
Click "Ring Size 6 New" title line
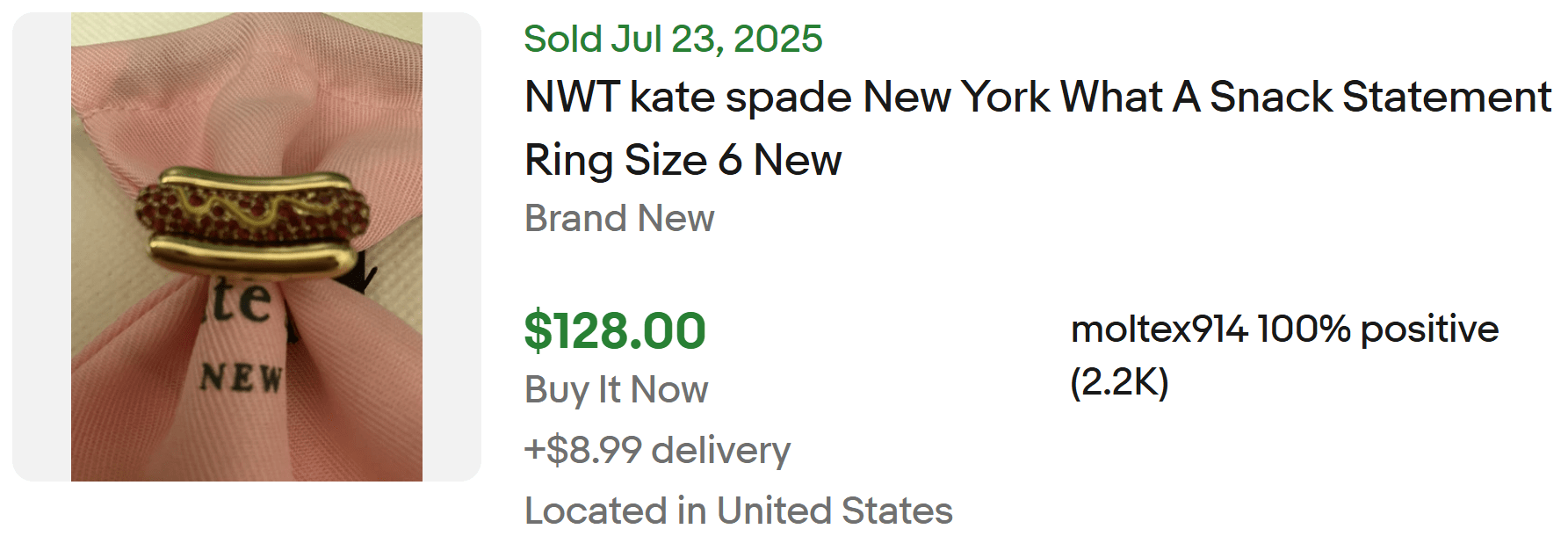(683, 160)
